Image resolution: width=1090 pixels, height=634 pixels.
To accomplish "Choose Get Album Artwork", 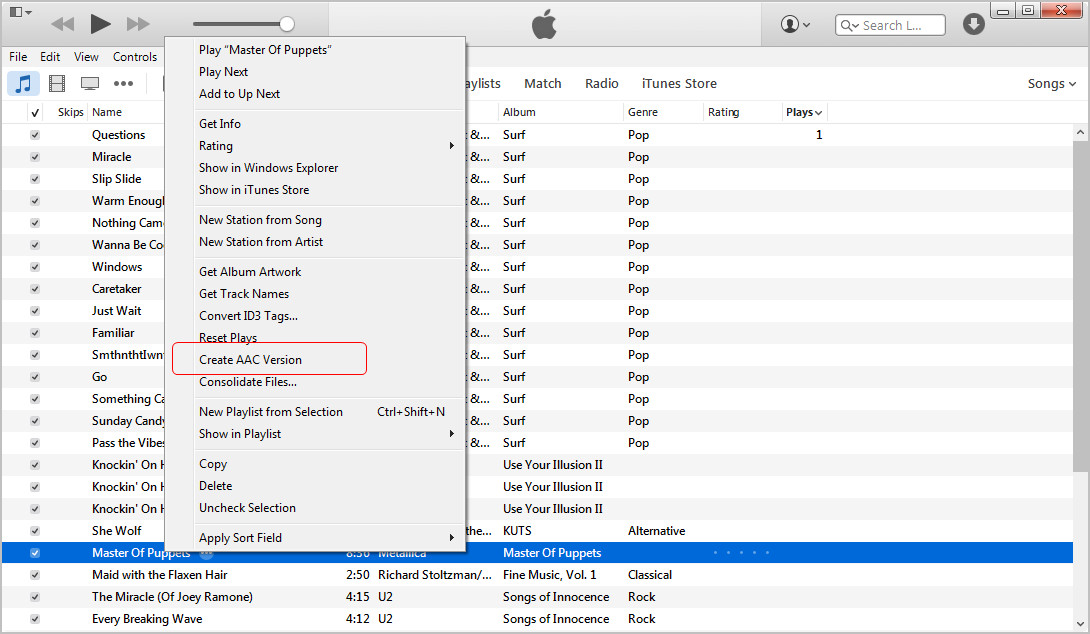I will coord(250,272).
